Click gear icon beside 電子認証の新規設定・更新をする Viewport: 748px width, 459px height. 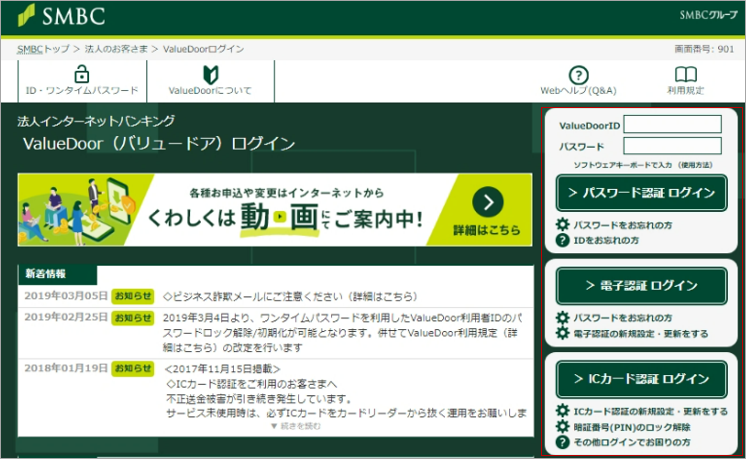(x=563, y=333)
